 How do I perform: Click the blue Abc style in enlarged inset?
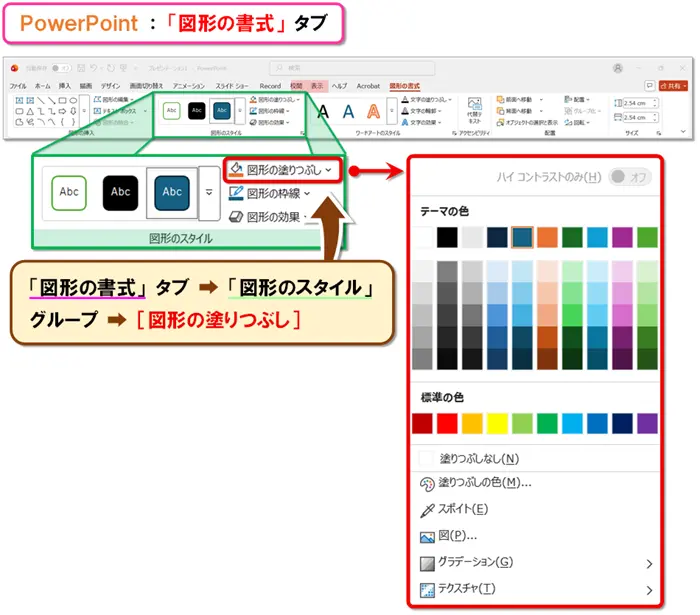(x=172, y=193)
